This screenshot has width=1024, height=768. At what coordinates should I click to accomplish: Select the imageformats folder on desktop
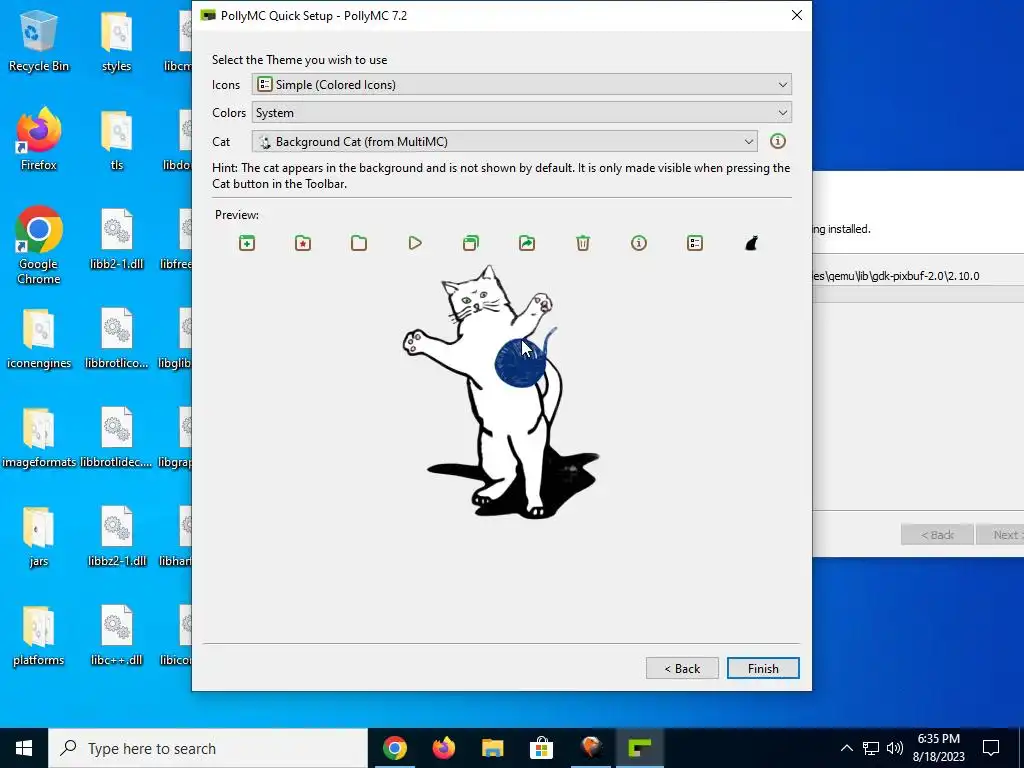39,438
